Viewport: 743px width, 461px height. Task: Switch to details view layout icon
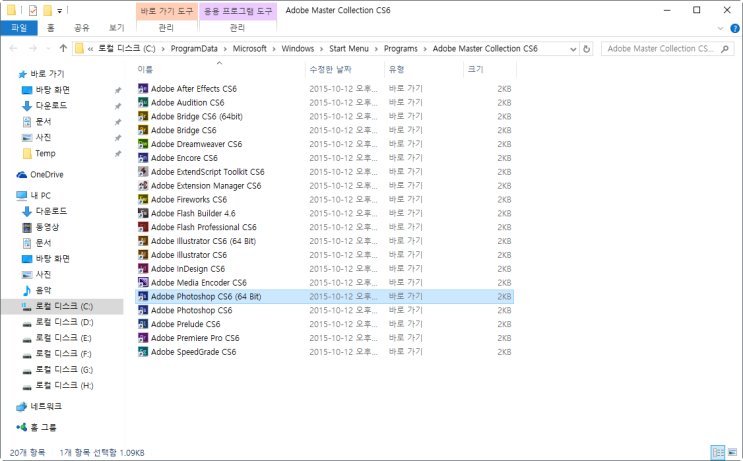point(718,452)
